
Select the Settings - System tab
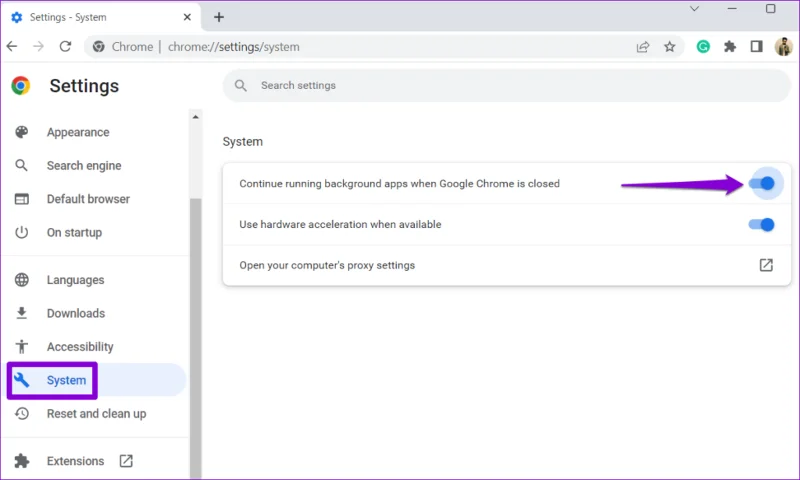101,17
